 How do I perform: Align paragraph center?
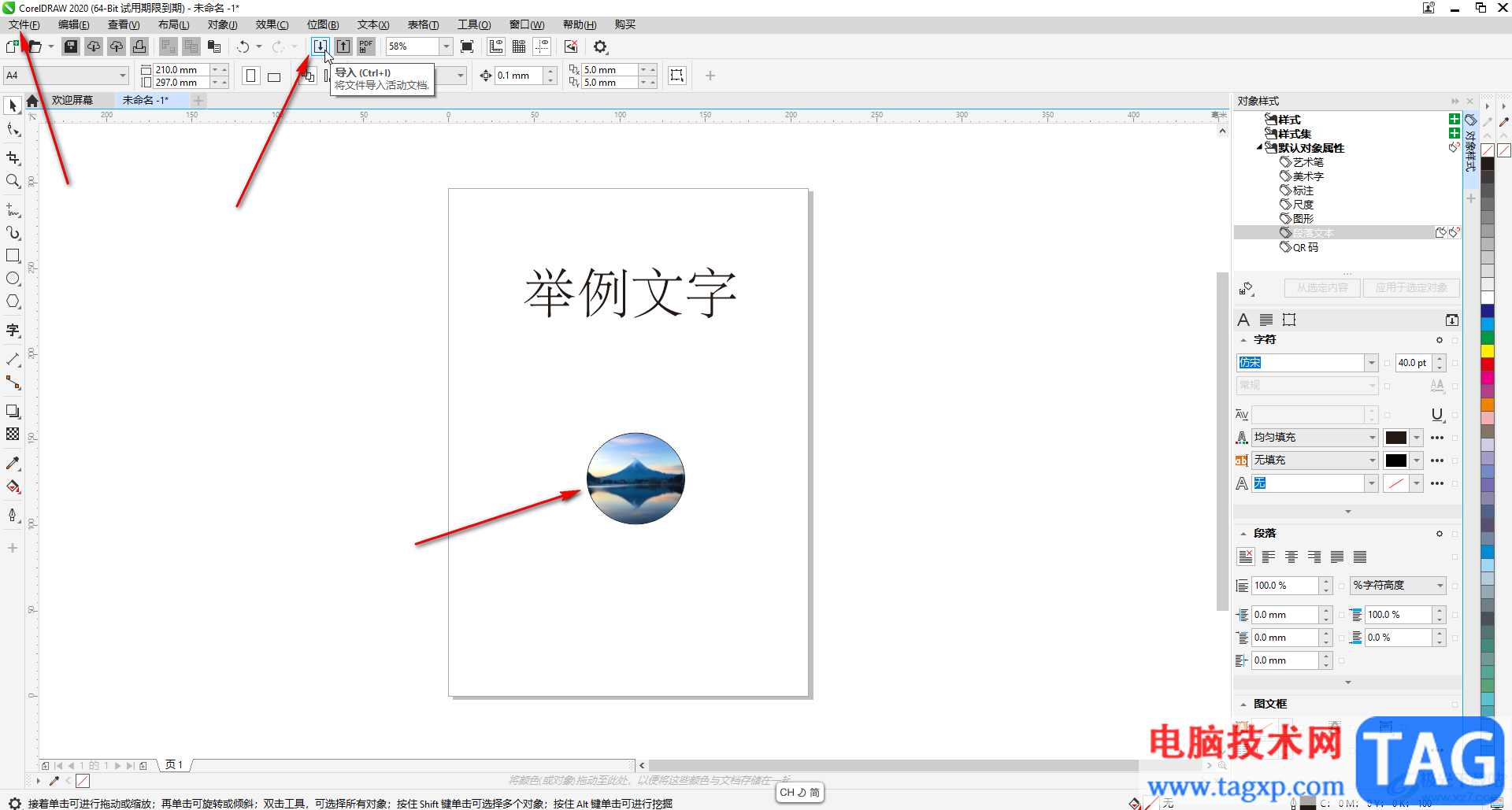(x=1291, y=557)
